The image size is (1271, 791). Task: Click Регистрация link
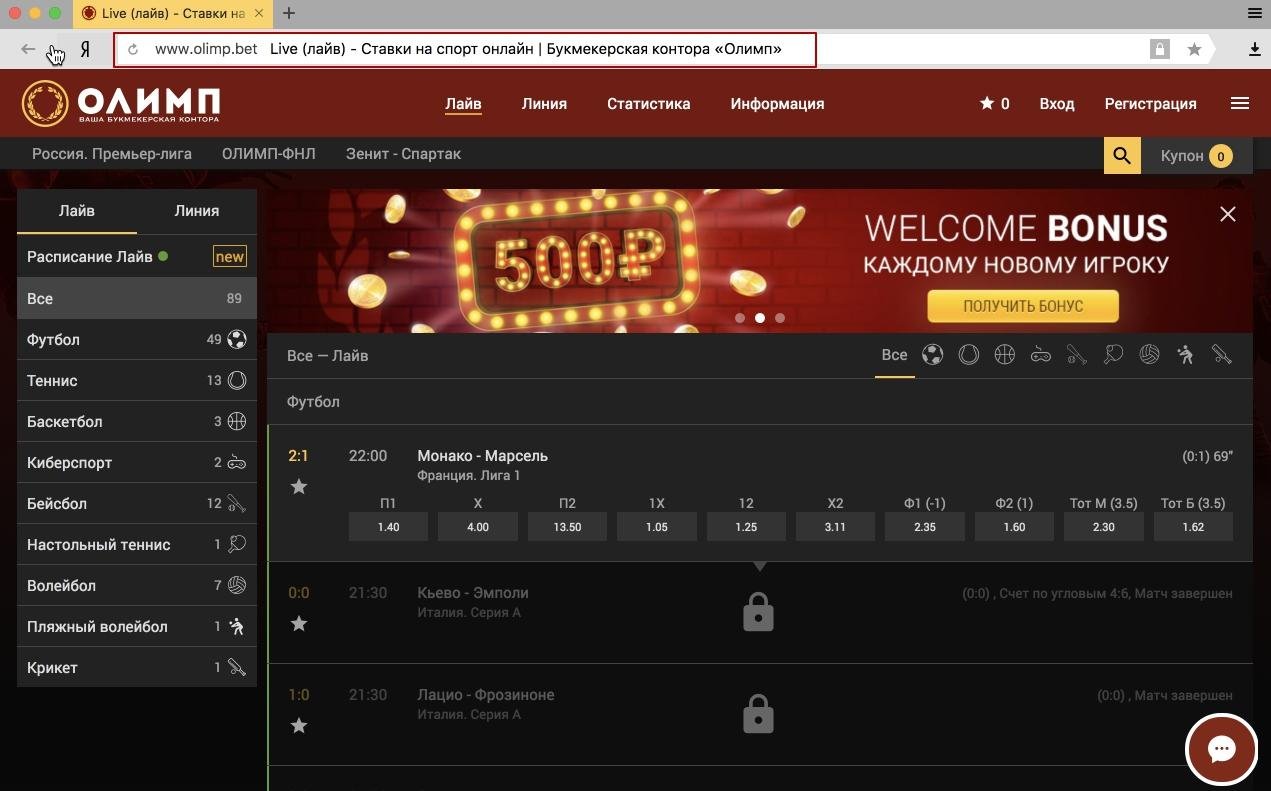(x=1150, y=103)
